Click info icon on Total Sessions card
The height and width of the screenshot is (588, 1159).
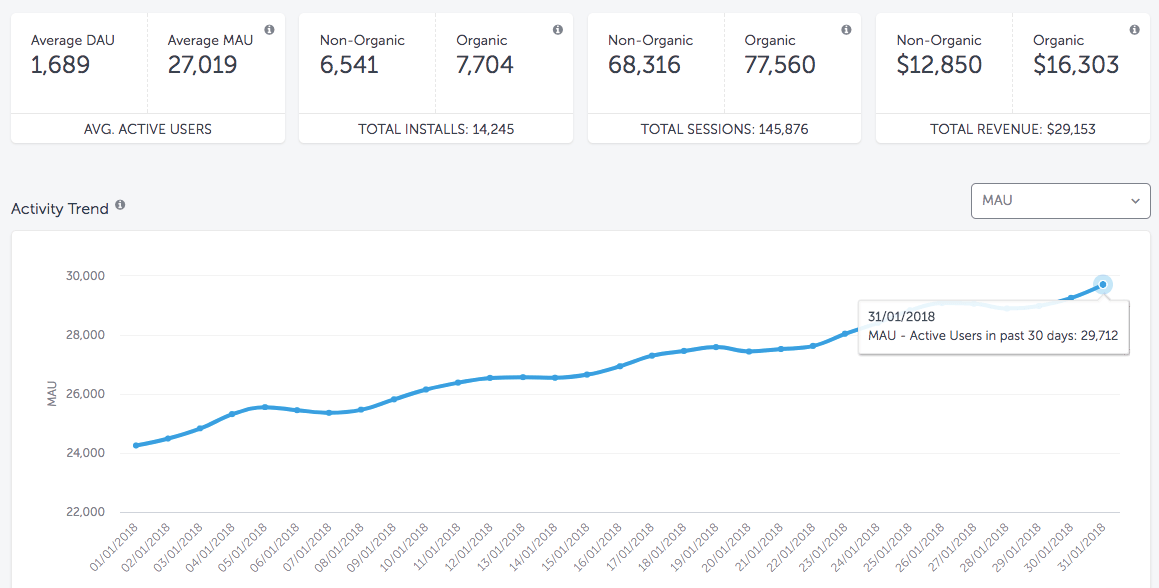pyautogui.click(x=846, y=30)
